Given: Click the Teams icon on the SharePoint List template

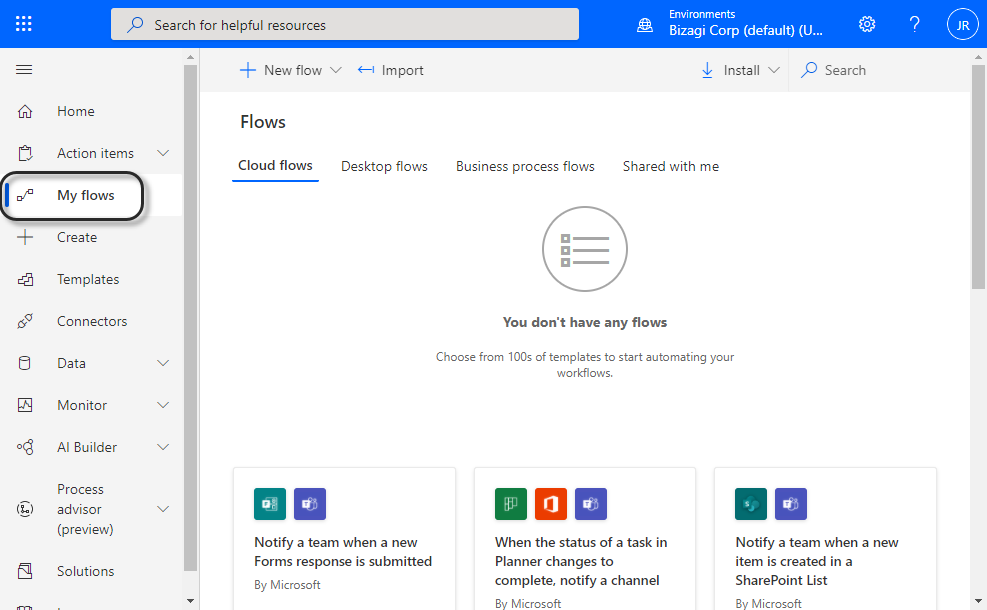Looking at the screenshot, I should (x=791, y=504).
